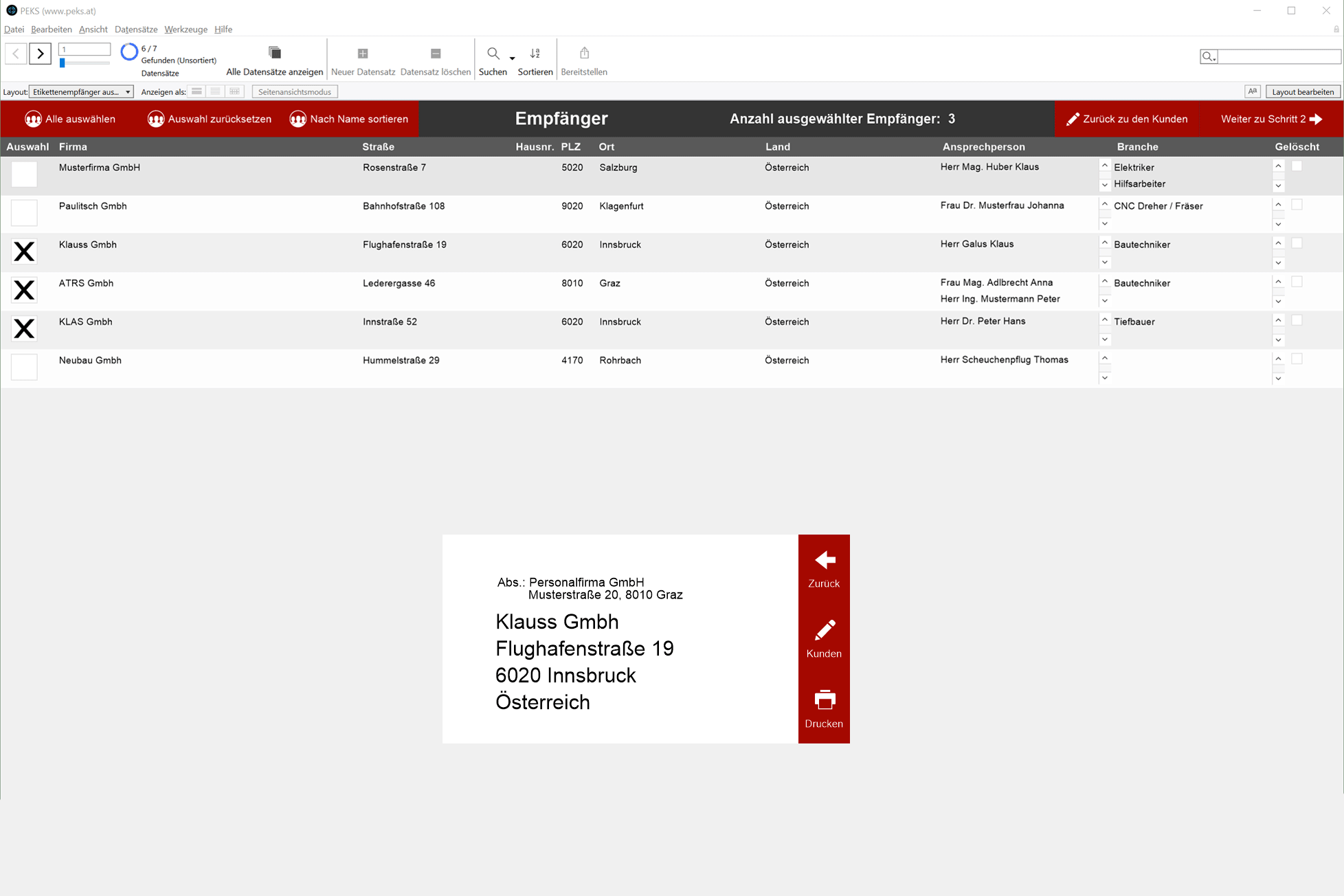Click Alle Datensätze anzeigen icon

click(274, 54)
